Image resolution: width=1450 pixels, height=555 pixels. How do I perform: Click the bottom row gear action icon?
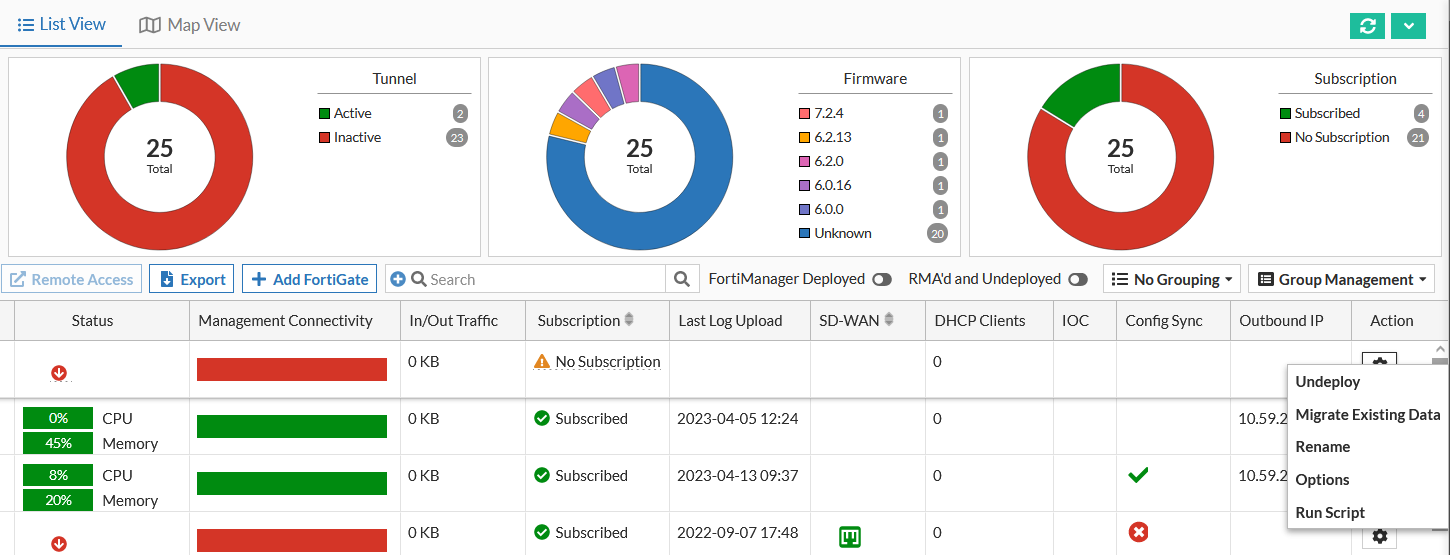pyautogui.click(x=1380, y=537)
